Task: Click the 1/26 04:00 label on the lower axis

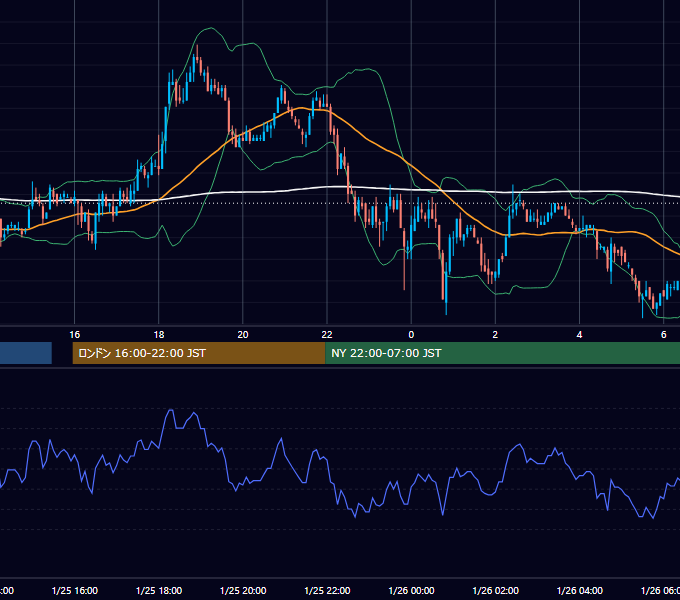Action: tap(579, 590)
